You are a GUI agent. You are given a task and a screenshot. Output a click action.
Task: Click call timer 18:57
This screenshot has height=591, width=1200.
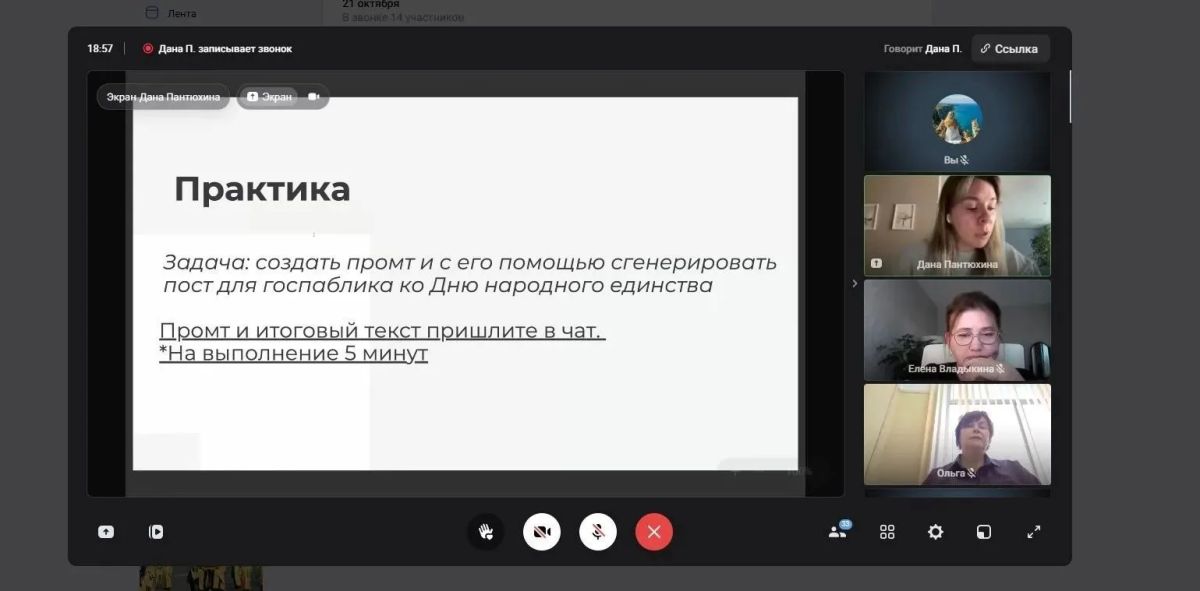click(x=100, y=48)
